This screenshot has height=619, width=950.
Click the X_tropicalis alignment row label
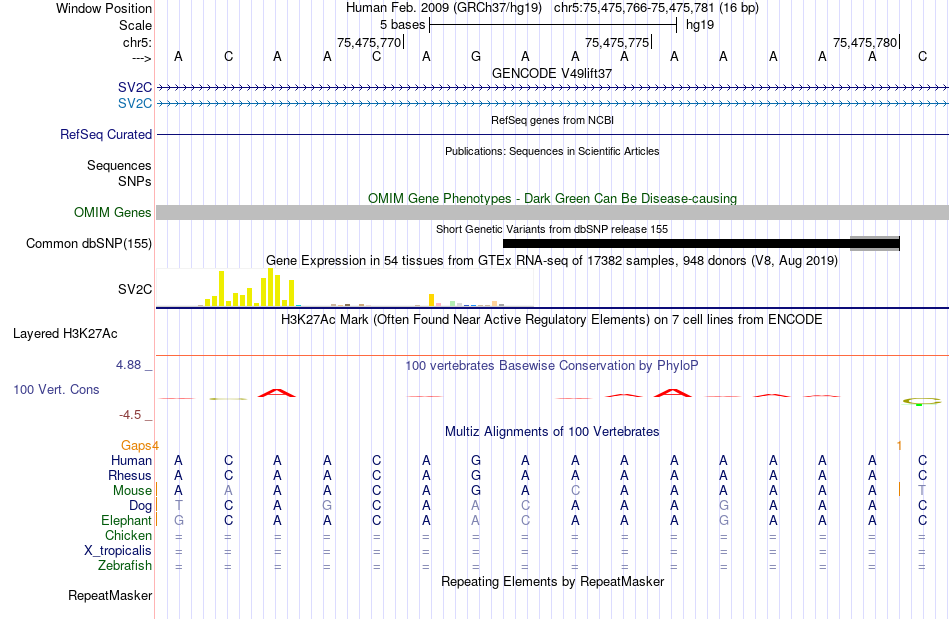(118, 551)
